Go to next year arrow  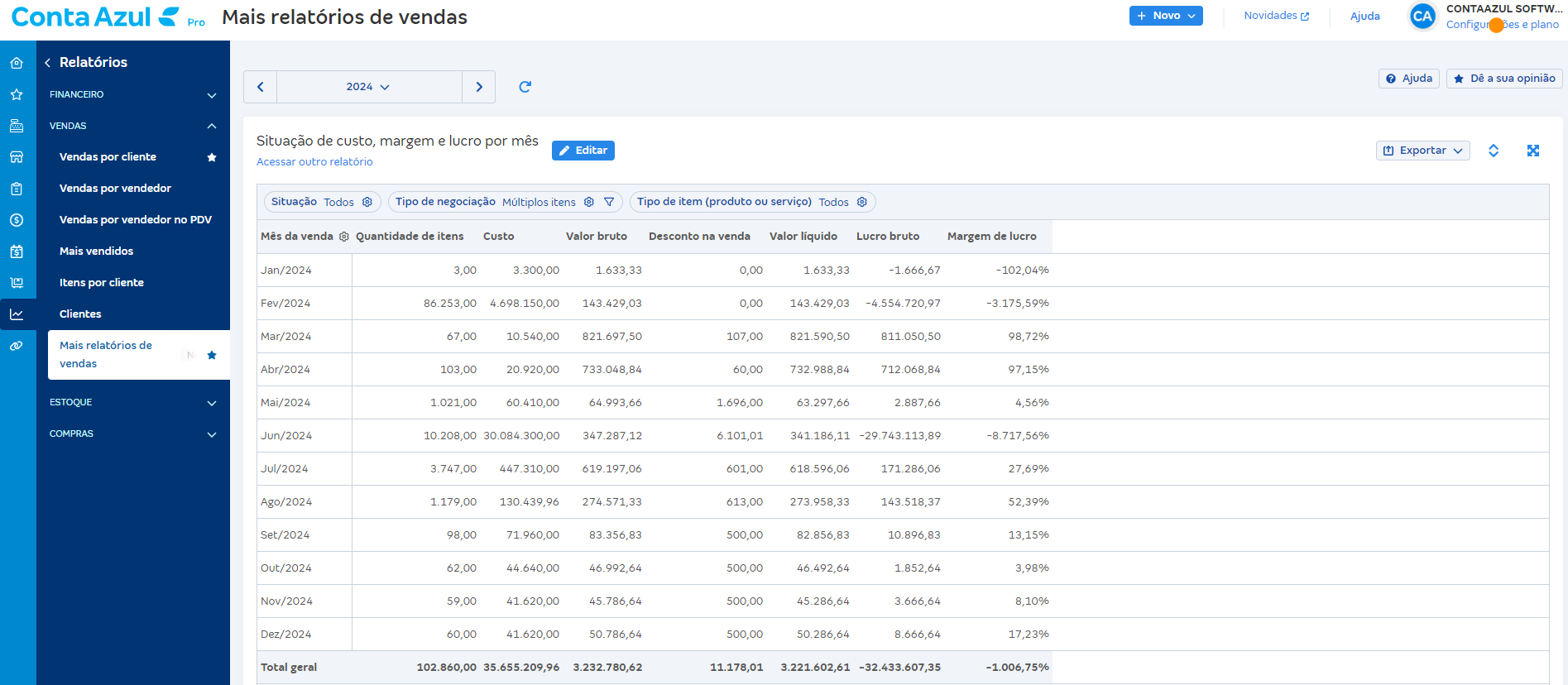coord(479,87)
